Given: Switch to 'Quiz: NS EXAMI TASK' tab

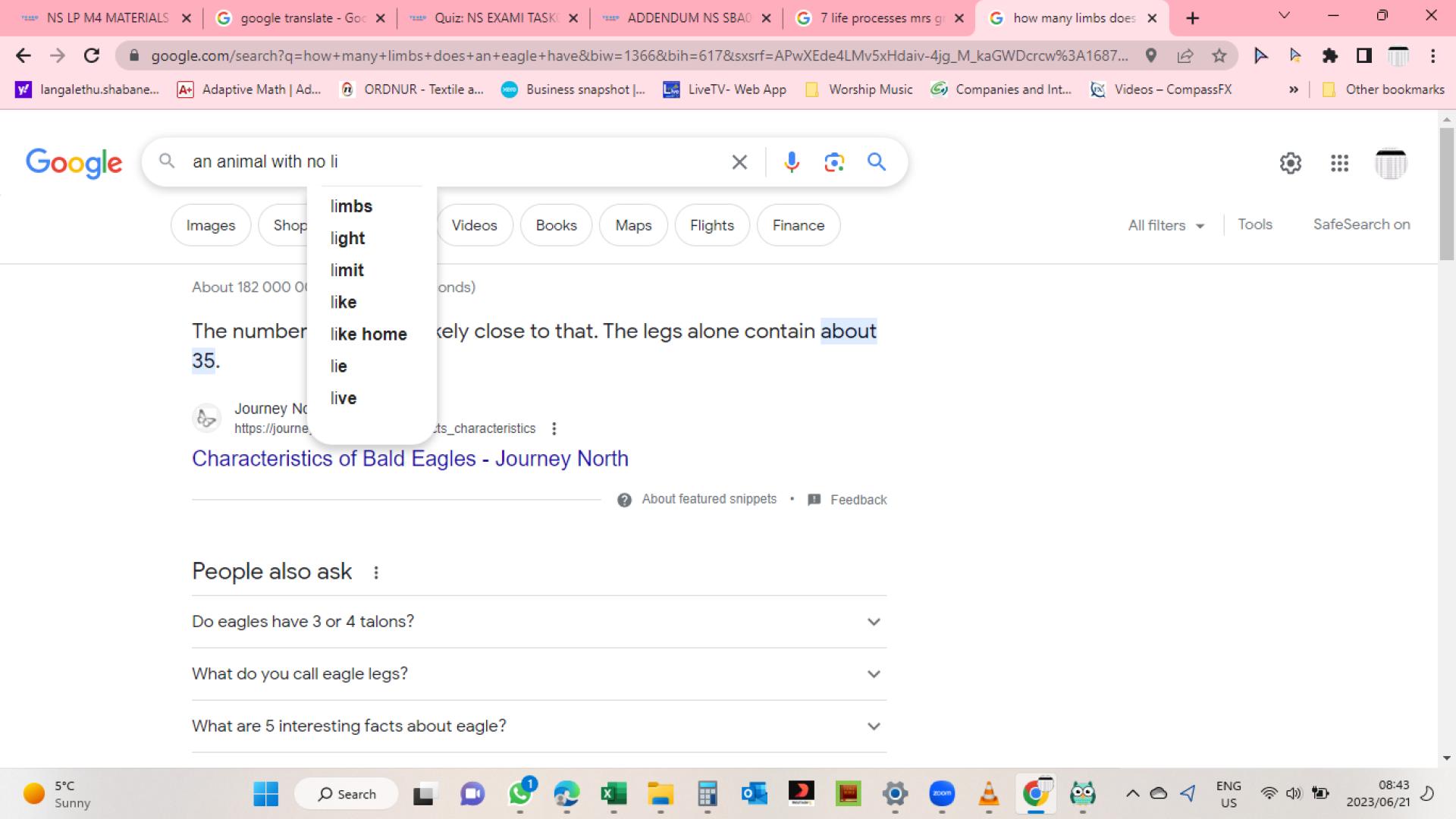Looking at the screenshot, I should click(494, 18).
